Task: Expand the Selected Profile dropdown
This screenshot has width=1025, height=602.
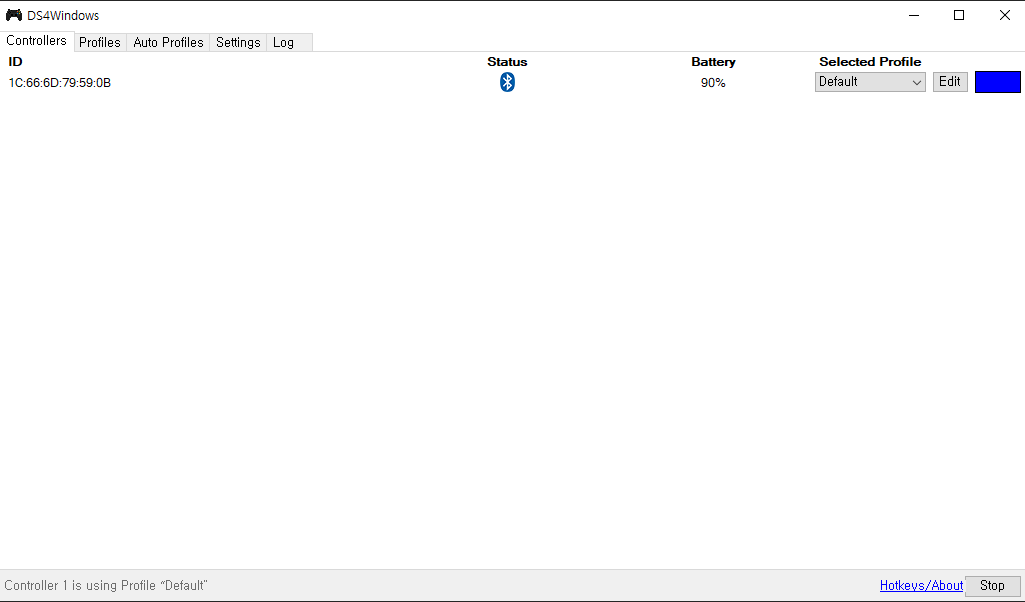Action: [870, 82]
